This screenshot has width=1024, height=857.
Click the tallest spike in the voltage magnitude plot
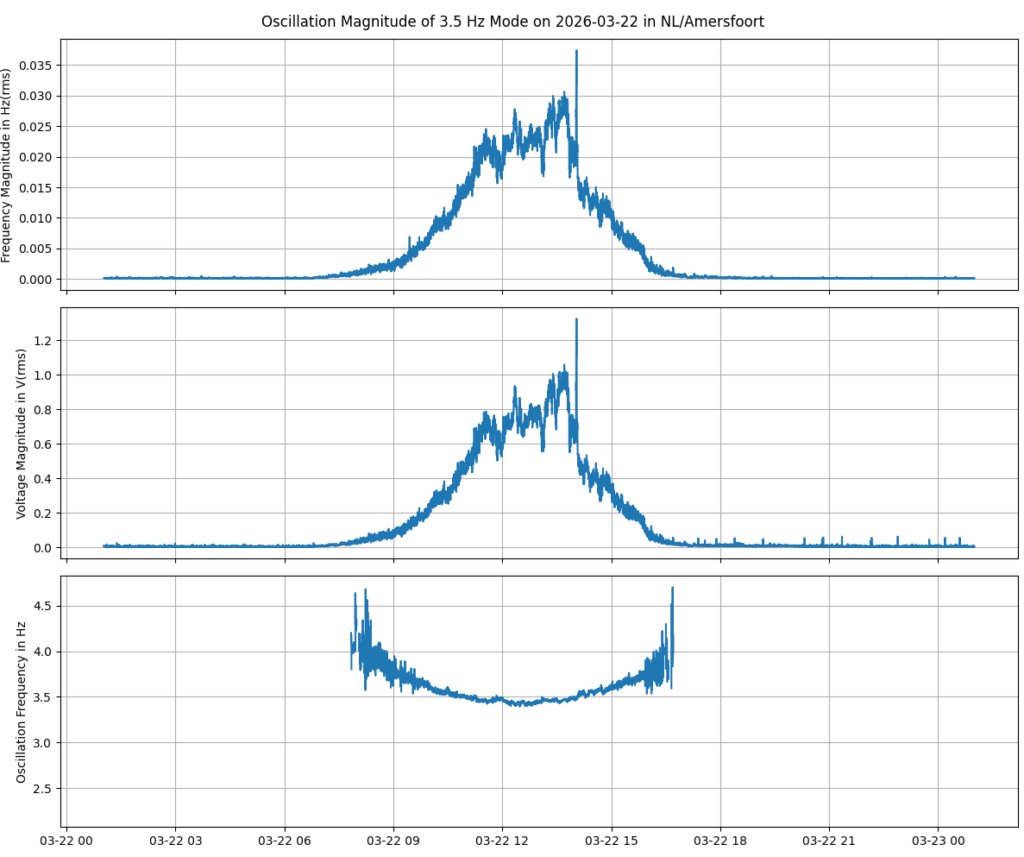tap(576, 322)
